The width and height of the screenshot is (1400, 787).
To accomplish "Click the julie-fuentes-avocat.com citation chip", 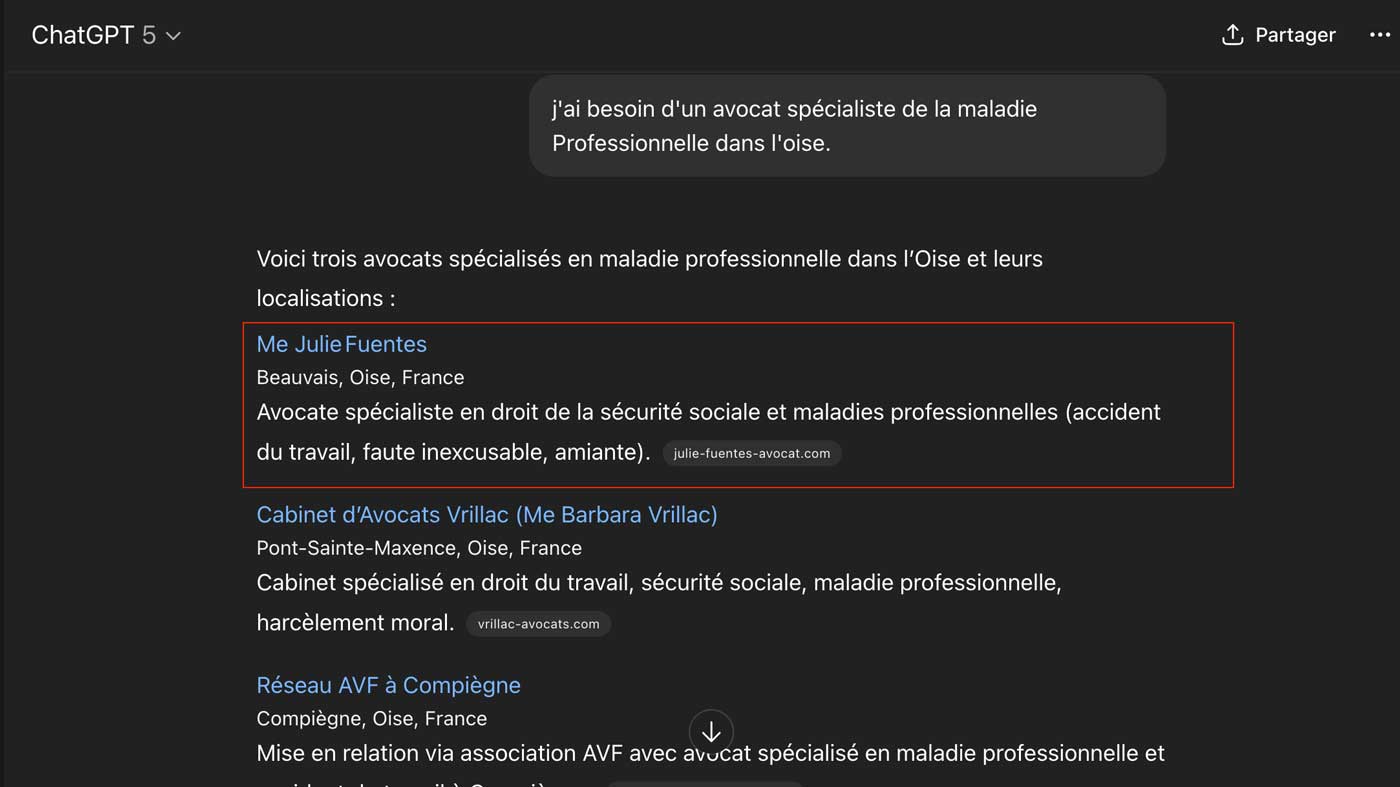I will click(751, 453).
